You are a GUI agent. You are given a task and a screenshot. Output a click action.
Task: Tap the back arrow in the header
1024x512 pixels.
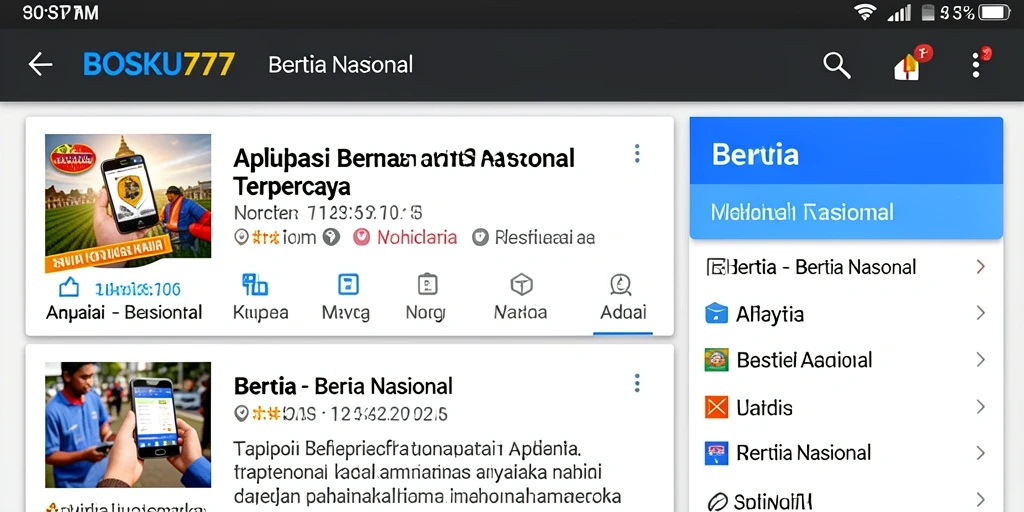pos(40,64)
